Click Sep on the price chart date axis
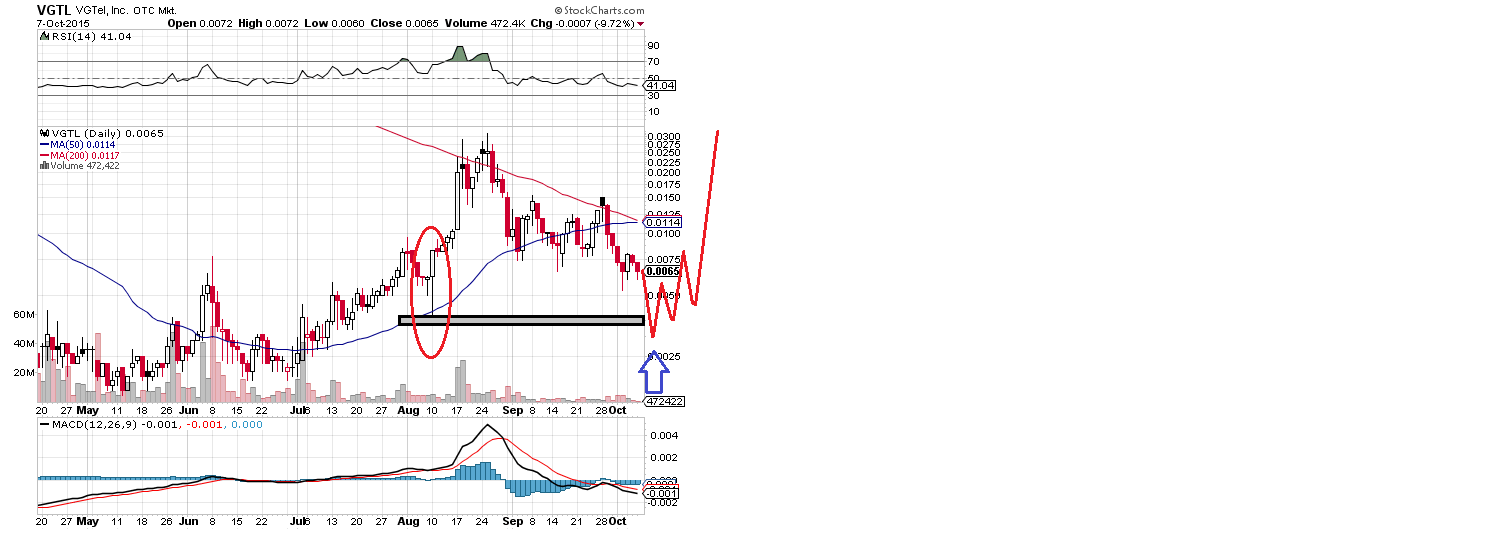The image size is (1500, 534). pyautogui.click(x=512, y=410)
